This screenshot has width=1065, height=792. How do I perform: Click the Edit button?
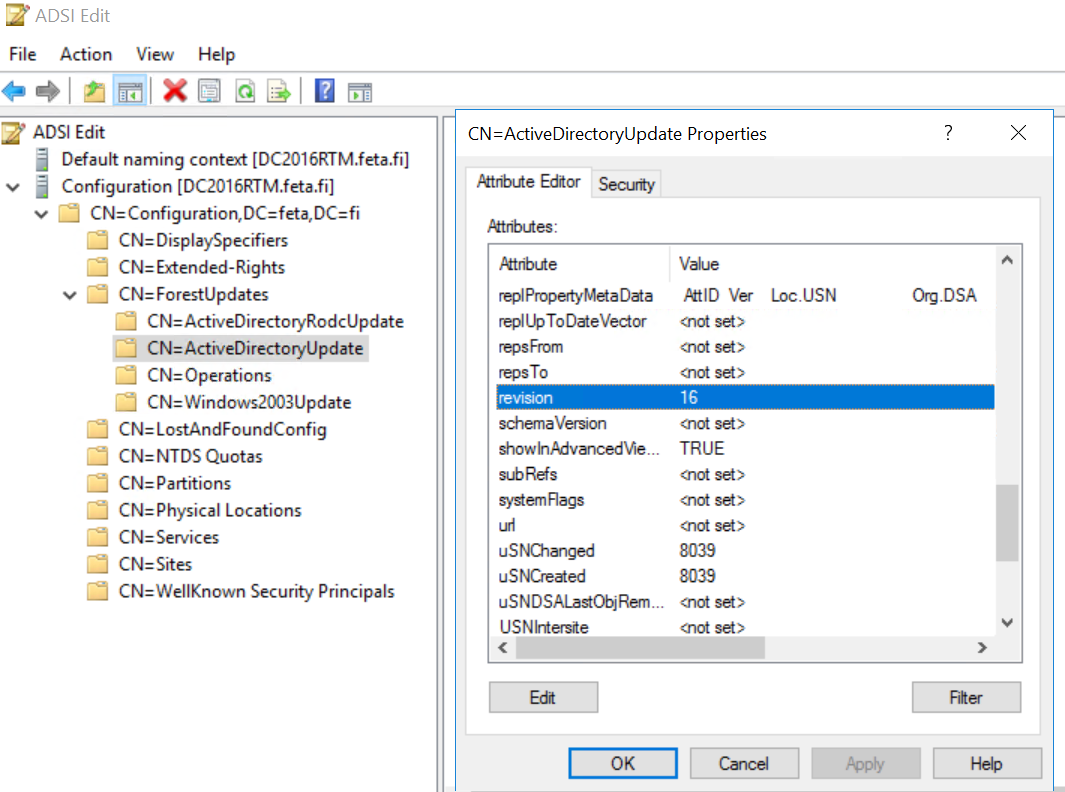[543, 697]
